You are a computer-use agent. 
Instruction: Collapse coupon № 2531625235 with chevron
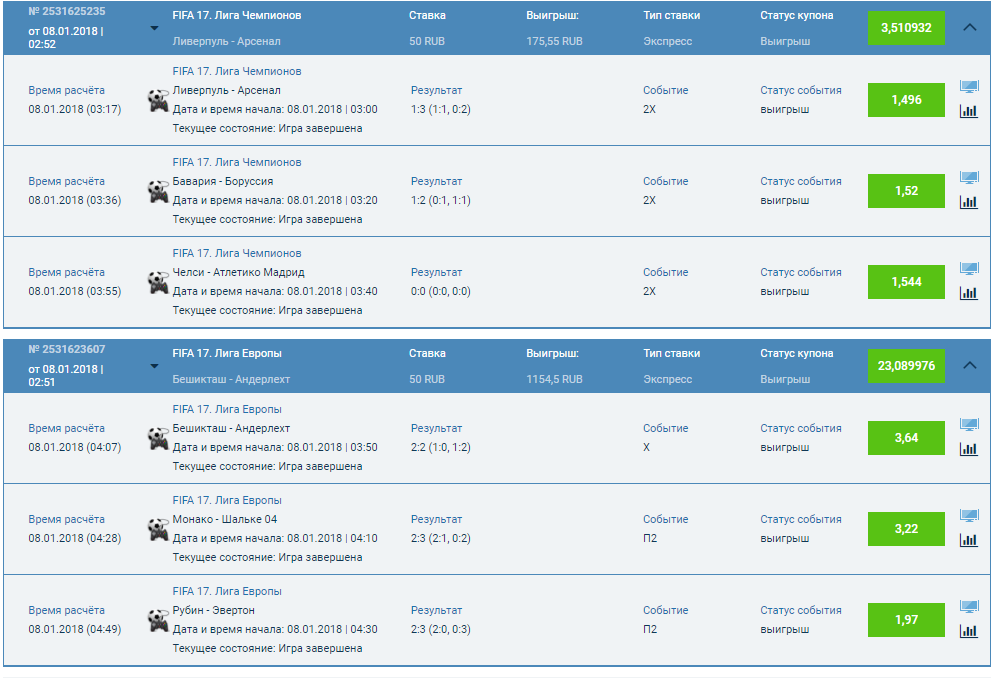tap(969, 28)
